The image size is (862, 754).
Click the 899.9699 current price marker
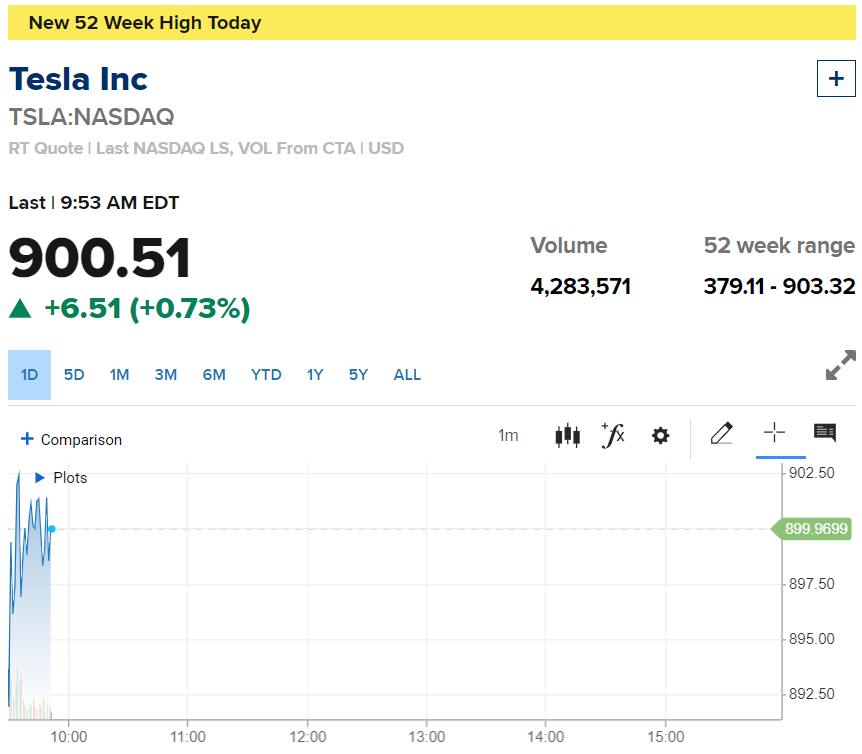tap(811, 529)
